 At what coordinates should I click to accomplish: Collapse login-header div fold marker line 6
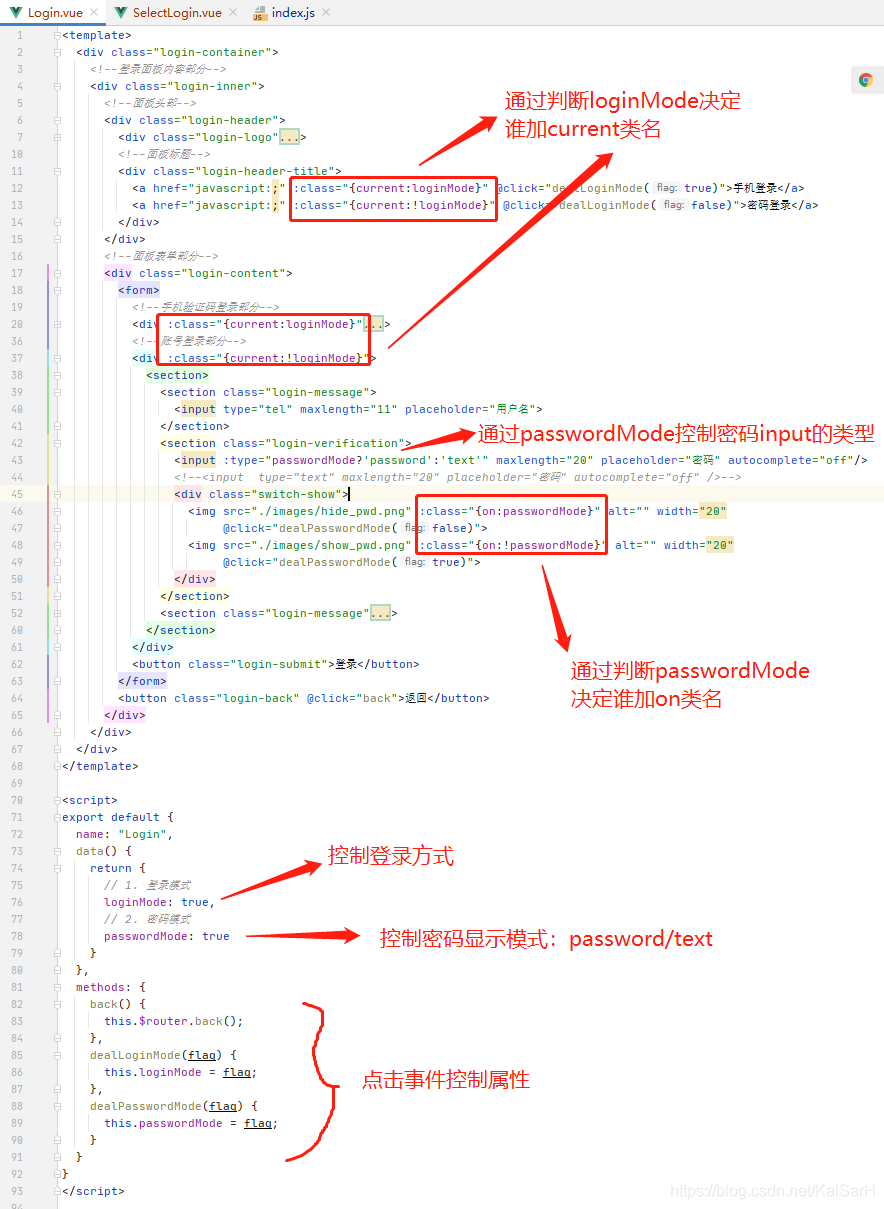(56, 120)
